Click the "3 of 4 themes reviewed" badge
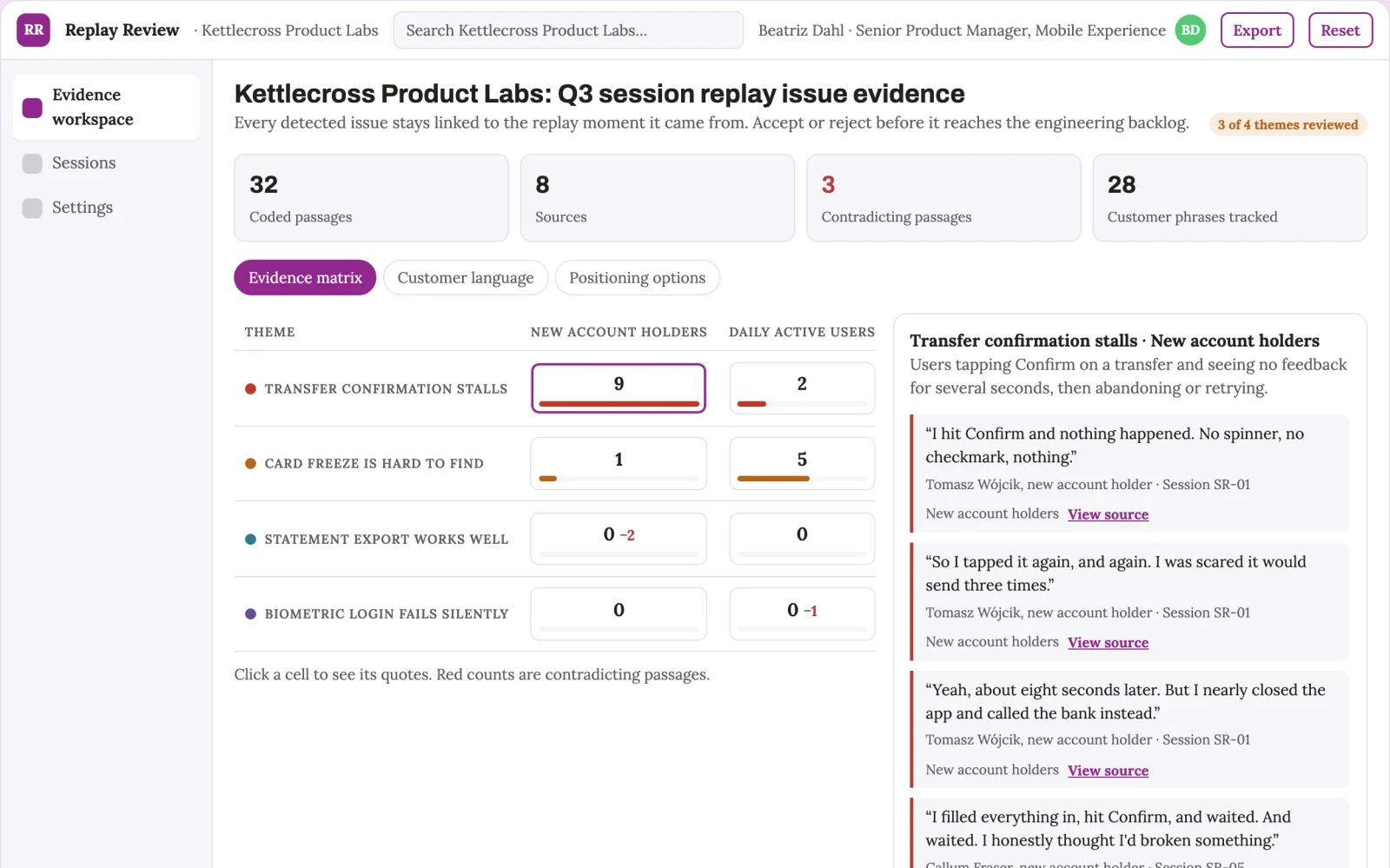 point(1287,124)
